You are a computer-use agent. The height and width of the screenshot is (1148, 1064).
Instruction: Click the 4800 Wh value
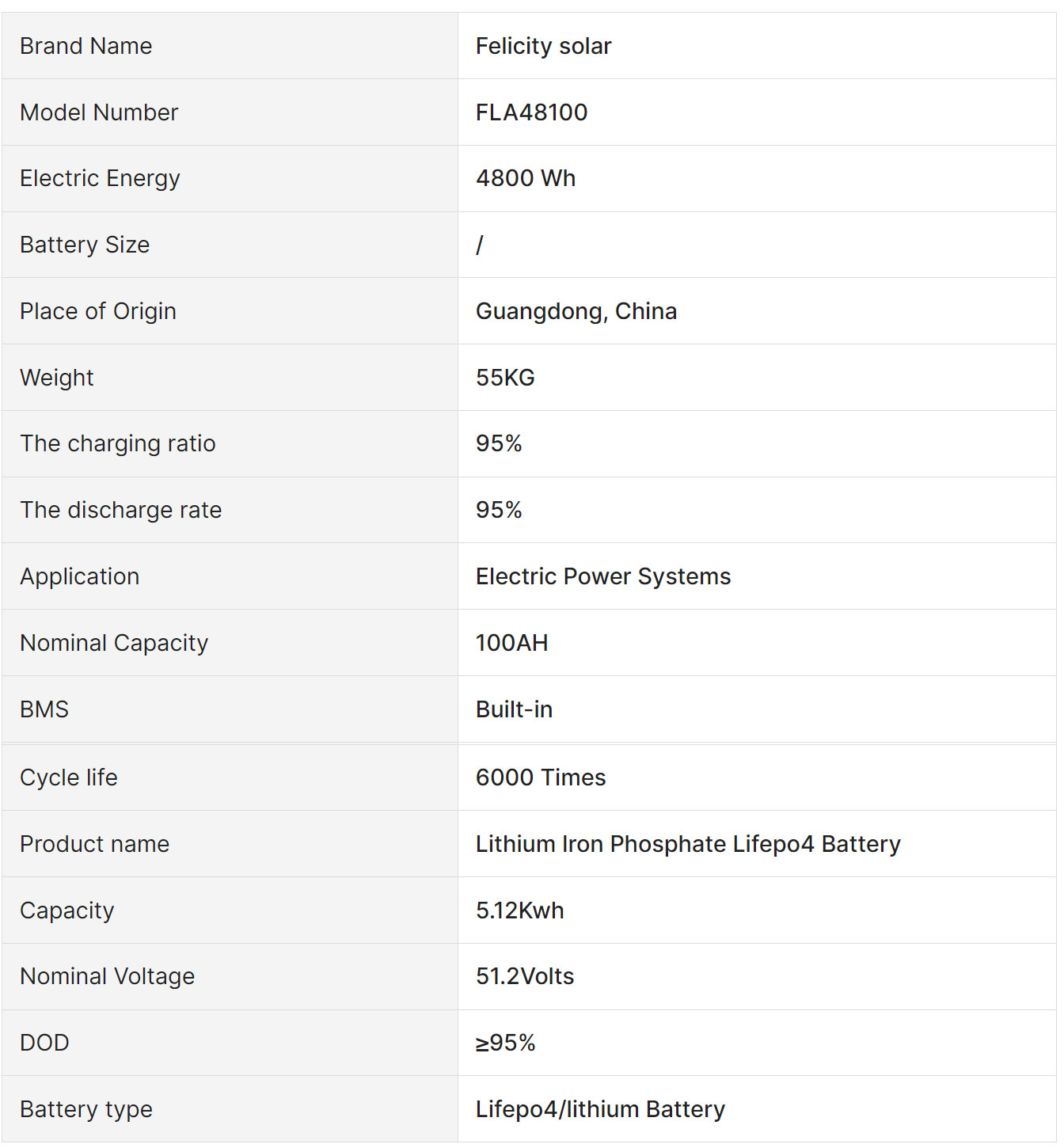[x=526, y=178]
